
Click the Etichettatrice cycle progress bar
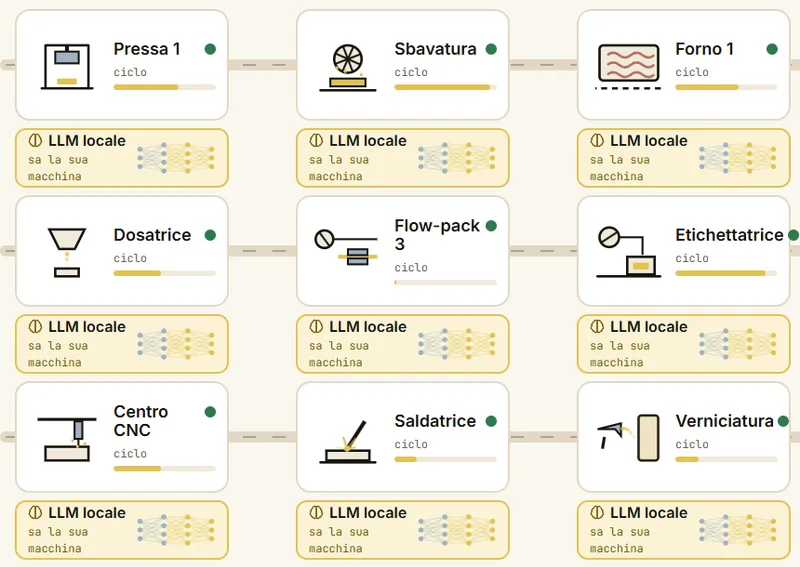(x=727, y=274)
